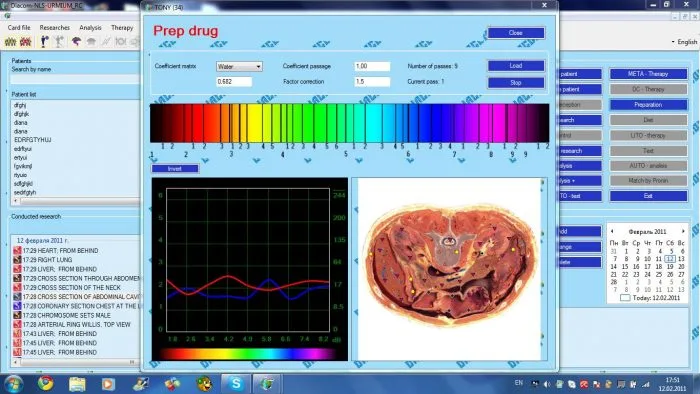The height and width of the screenshot is (394, 700).
Task: Open the Therapy menu
Action: [122, 28]
